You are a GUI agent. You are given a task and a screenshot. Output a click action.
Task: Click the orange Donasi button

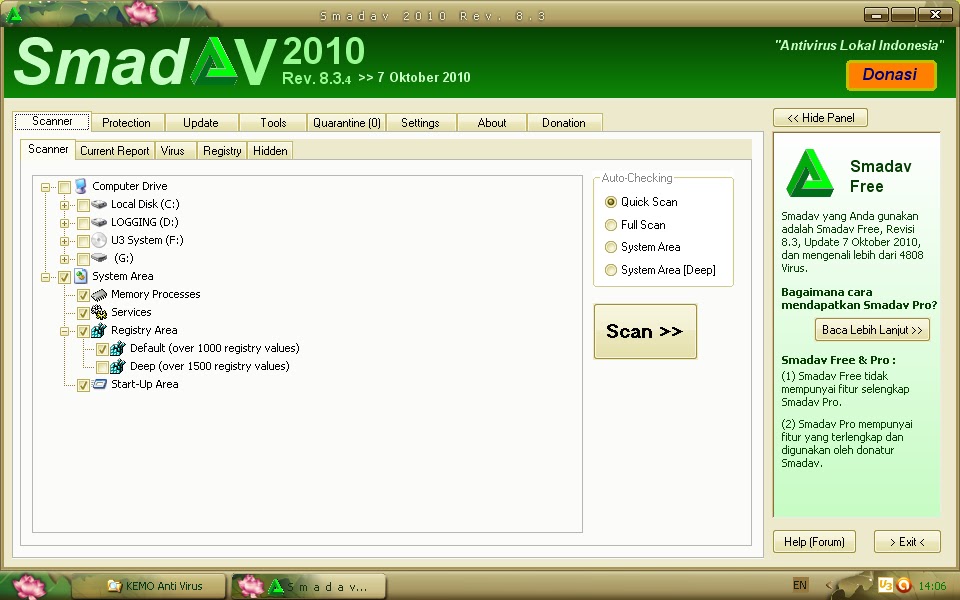[891, 75]
